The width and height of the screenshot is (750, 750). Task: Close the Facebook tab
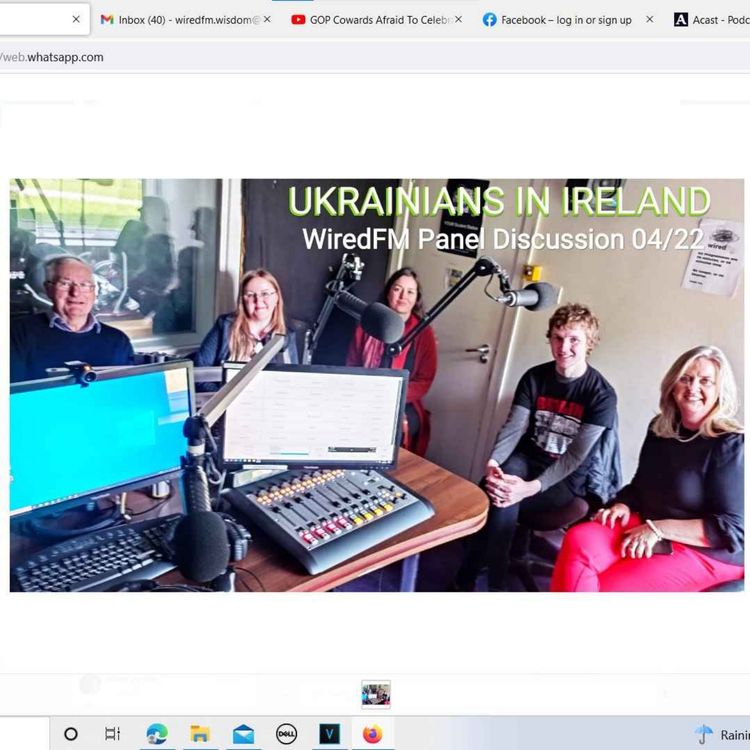650,19
